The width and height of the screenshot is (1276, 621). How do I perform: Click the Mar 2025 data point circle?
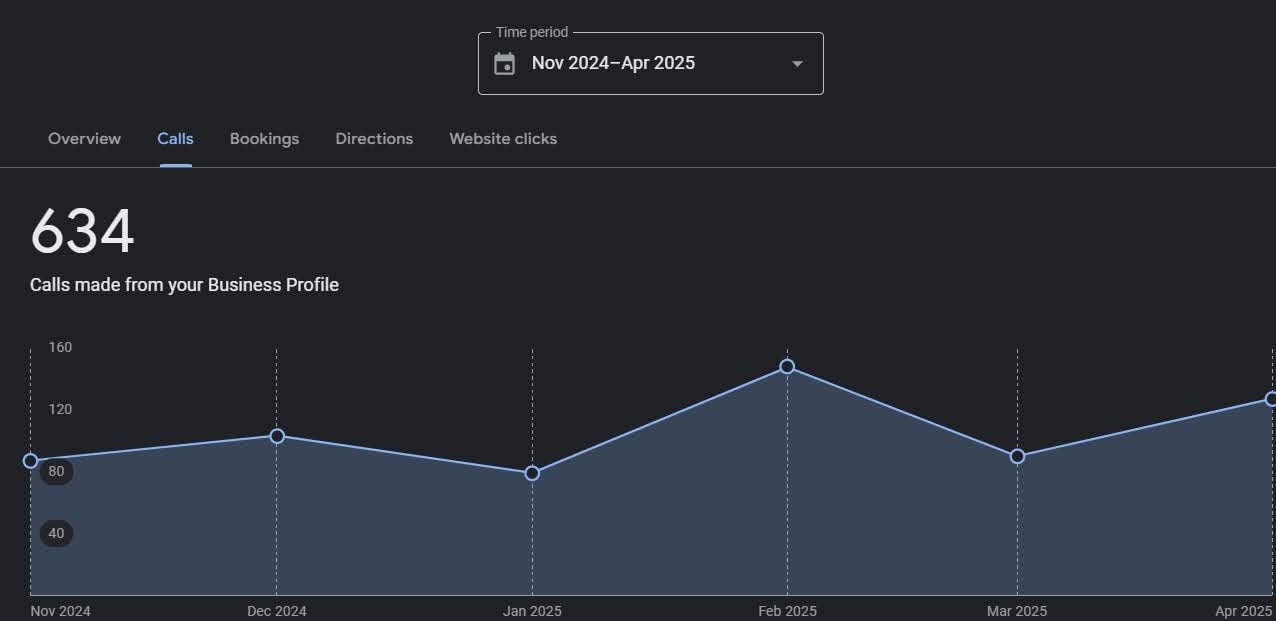coord(1017,456)
